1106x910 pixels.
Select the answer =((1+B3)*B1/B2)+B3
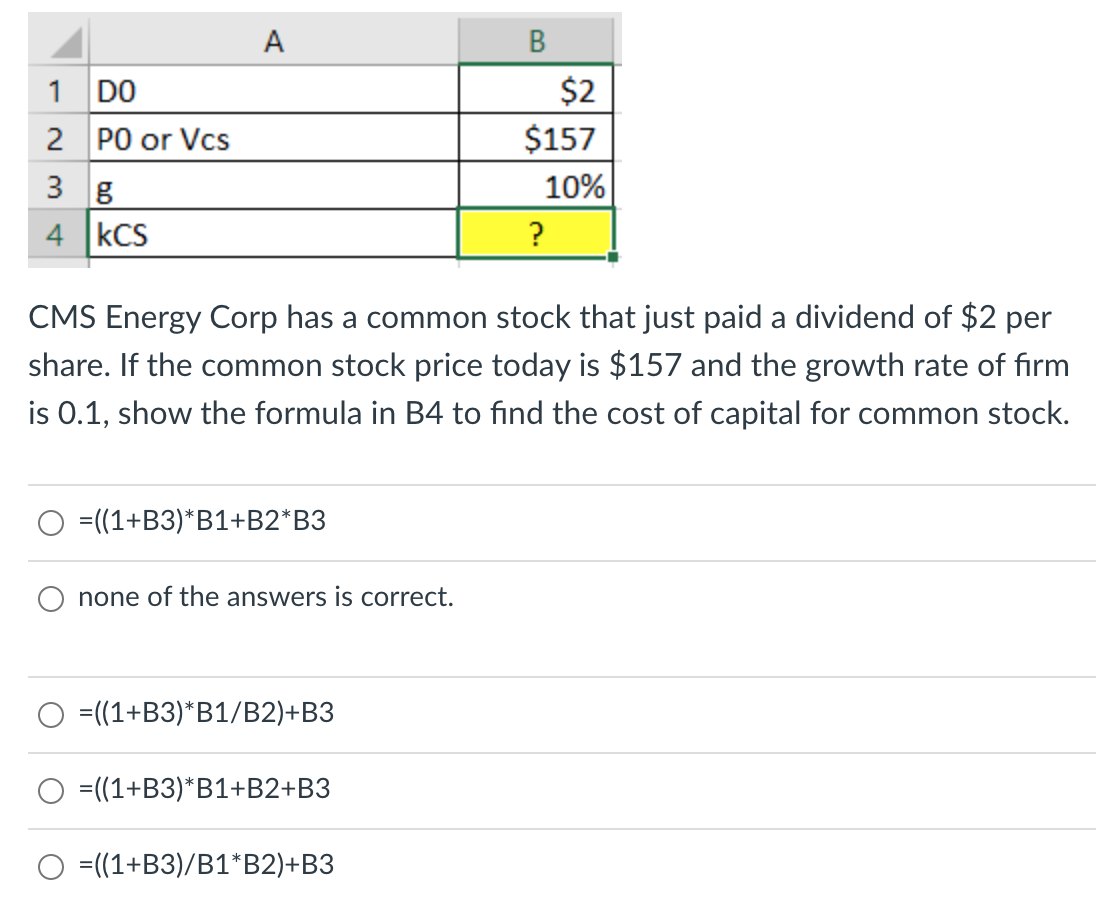[50, 713]
